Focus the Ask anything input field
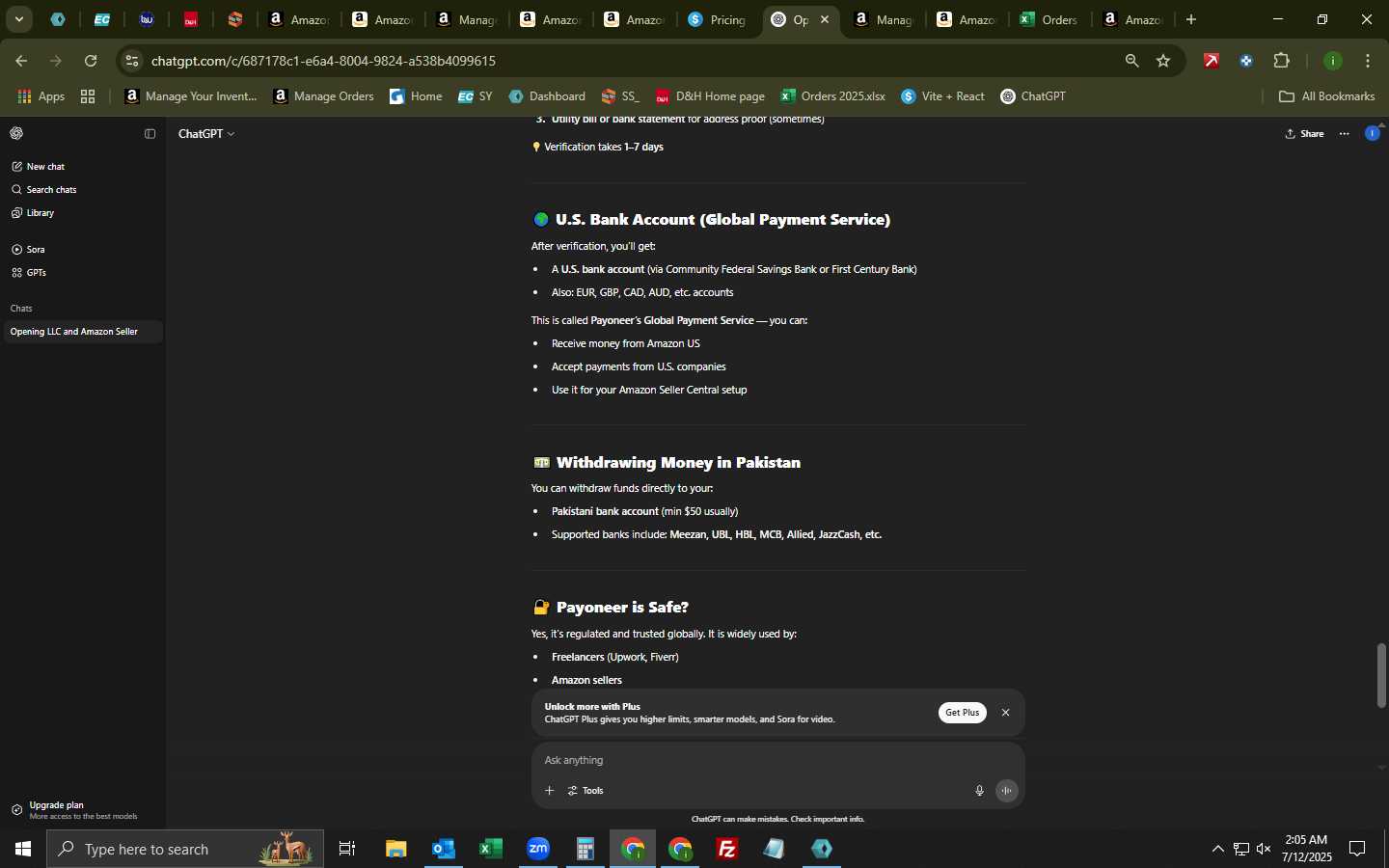Screen dimensions: 1389x868 [776, 760]
